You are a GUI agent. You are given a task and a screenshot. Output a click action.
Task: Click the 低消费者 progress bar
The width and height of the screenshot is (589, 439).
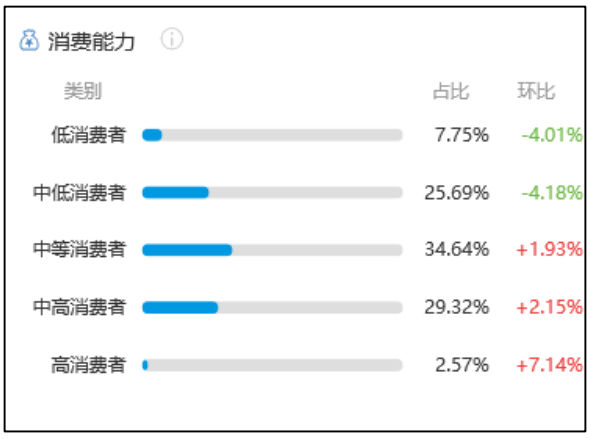[x=272, y=135]
